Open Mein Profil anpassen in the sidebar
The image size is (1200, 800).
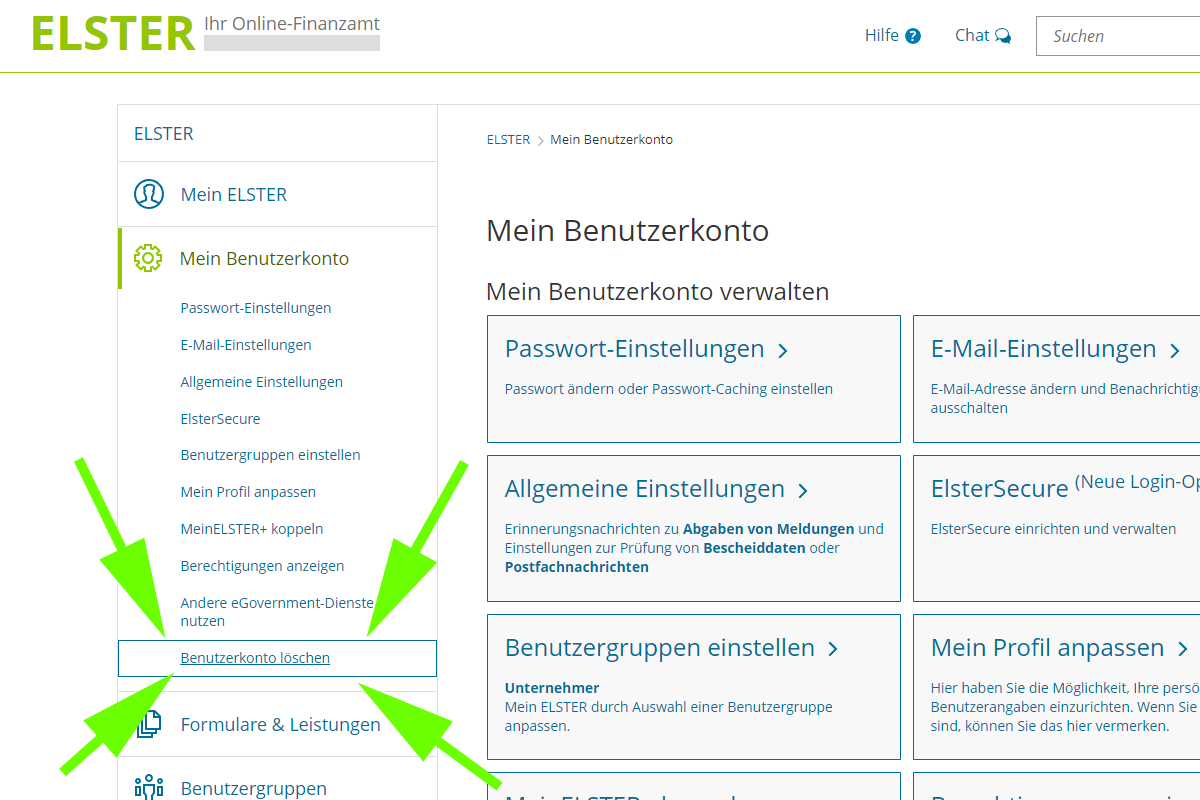click(248, 492)
